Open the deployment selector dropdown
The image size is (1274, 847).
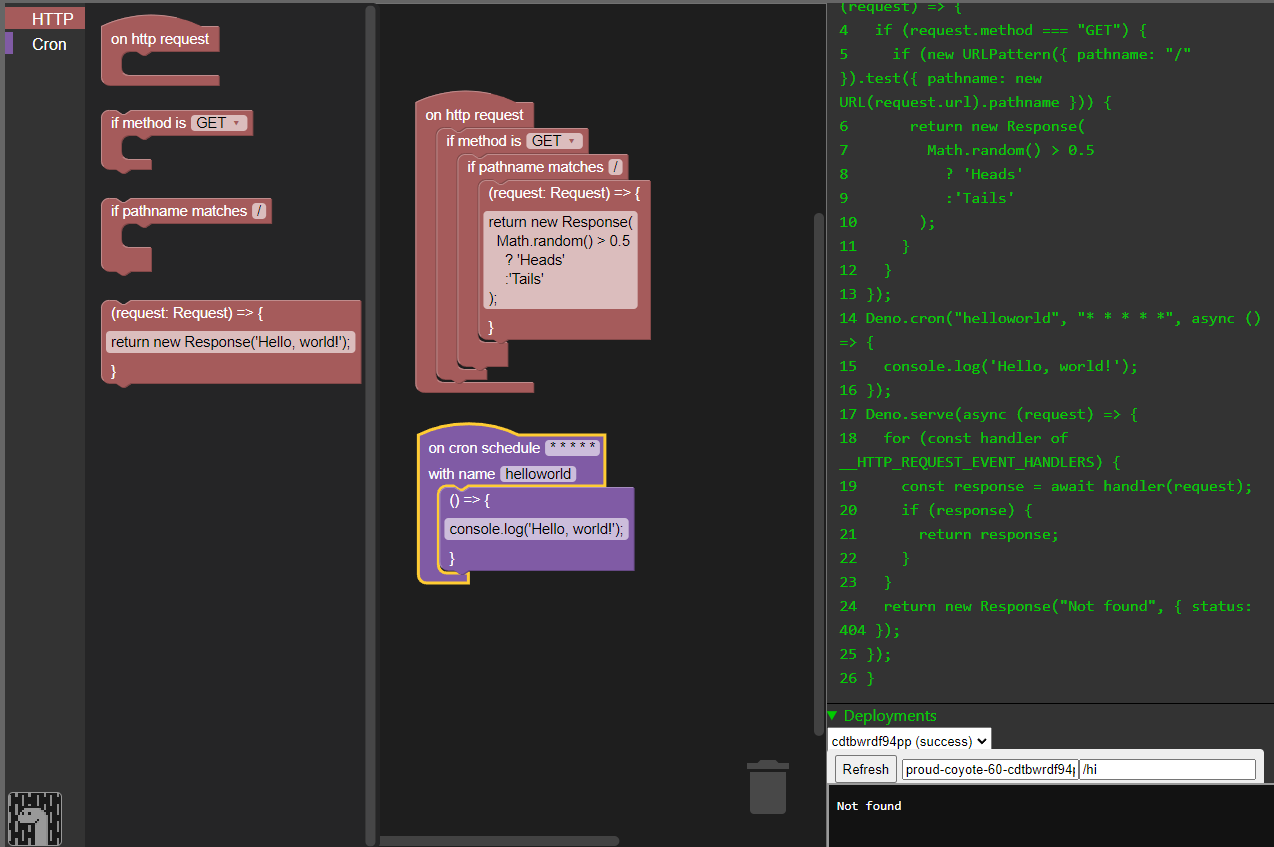[x=909, y=741]
